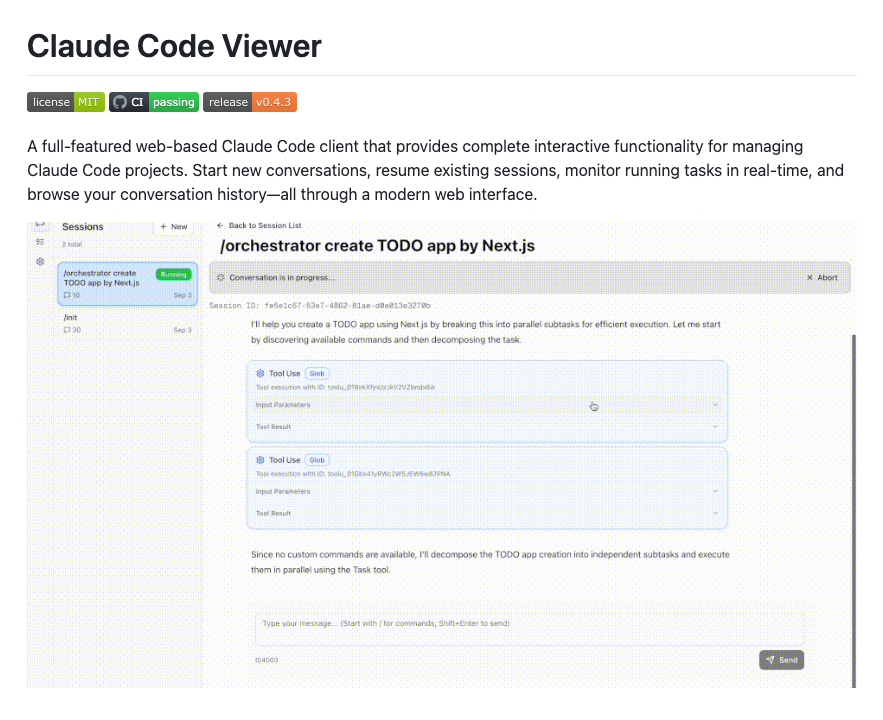Open the settings gear in sidebar
Screen dimensions: 883x720
click(40, 262)
